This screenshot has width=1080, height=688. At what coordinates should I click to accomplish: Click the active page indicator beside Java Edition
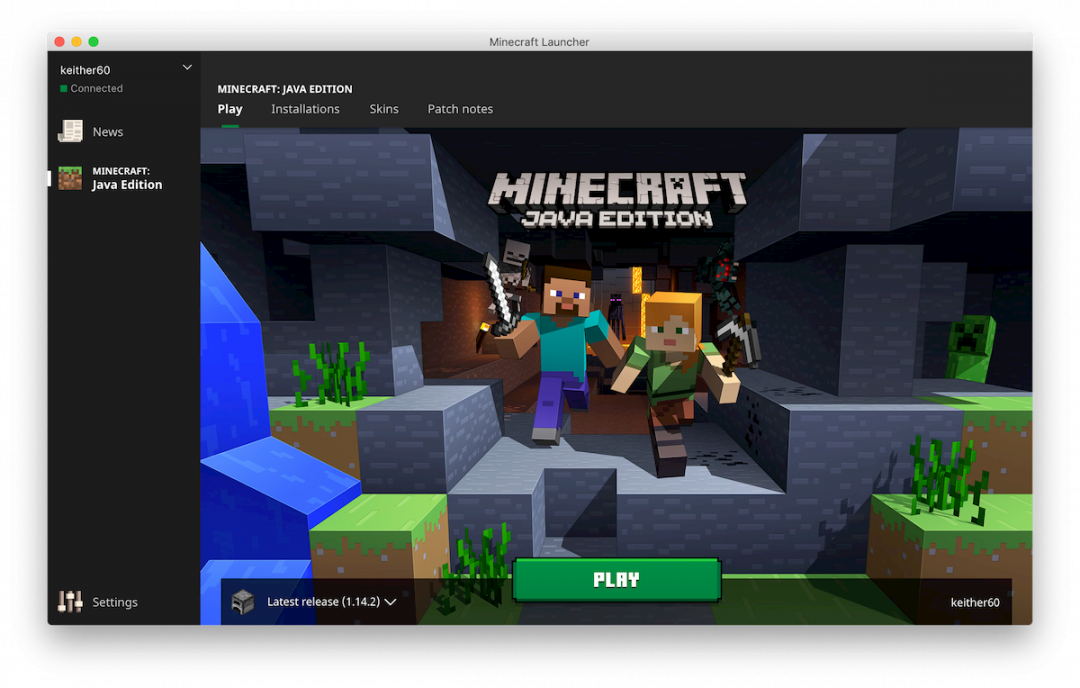(x=47, y=178)
